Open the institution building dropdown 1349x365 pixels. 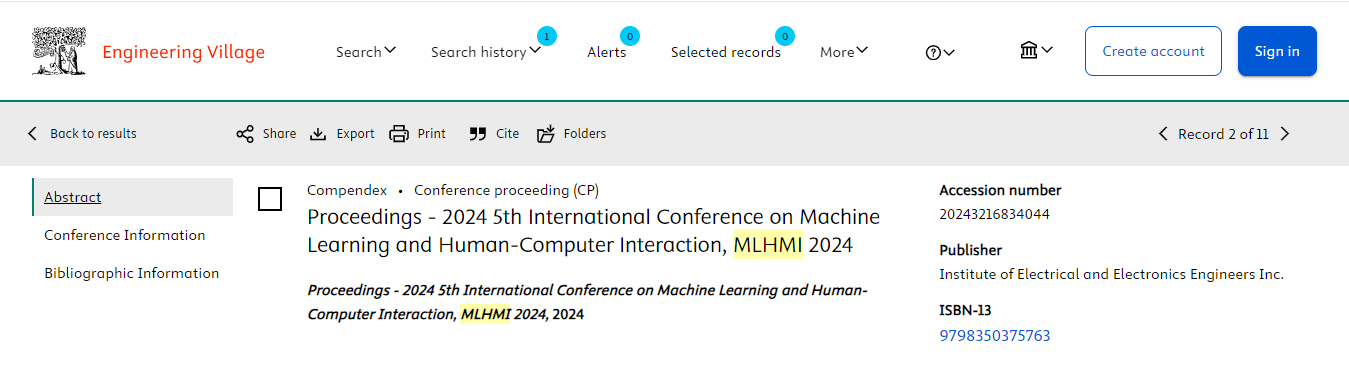tap(1036, 50)
